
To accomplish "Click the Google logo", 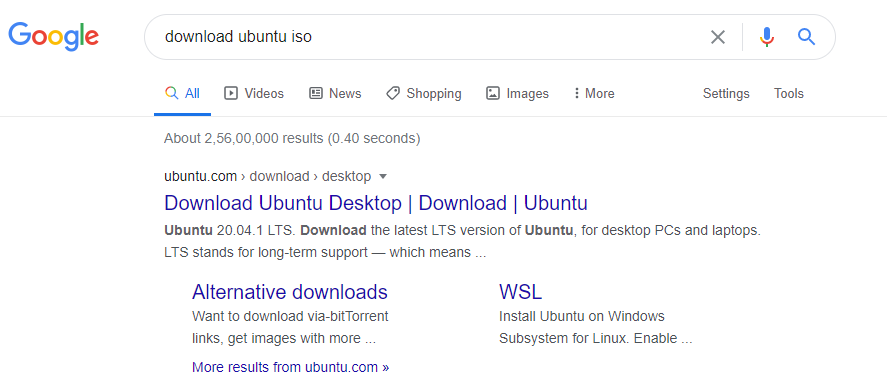I will [x=54, y=37].
